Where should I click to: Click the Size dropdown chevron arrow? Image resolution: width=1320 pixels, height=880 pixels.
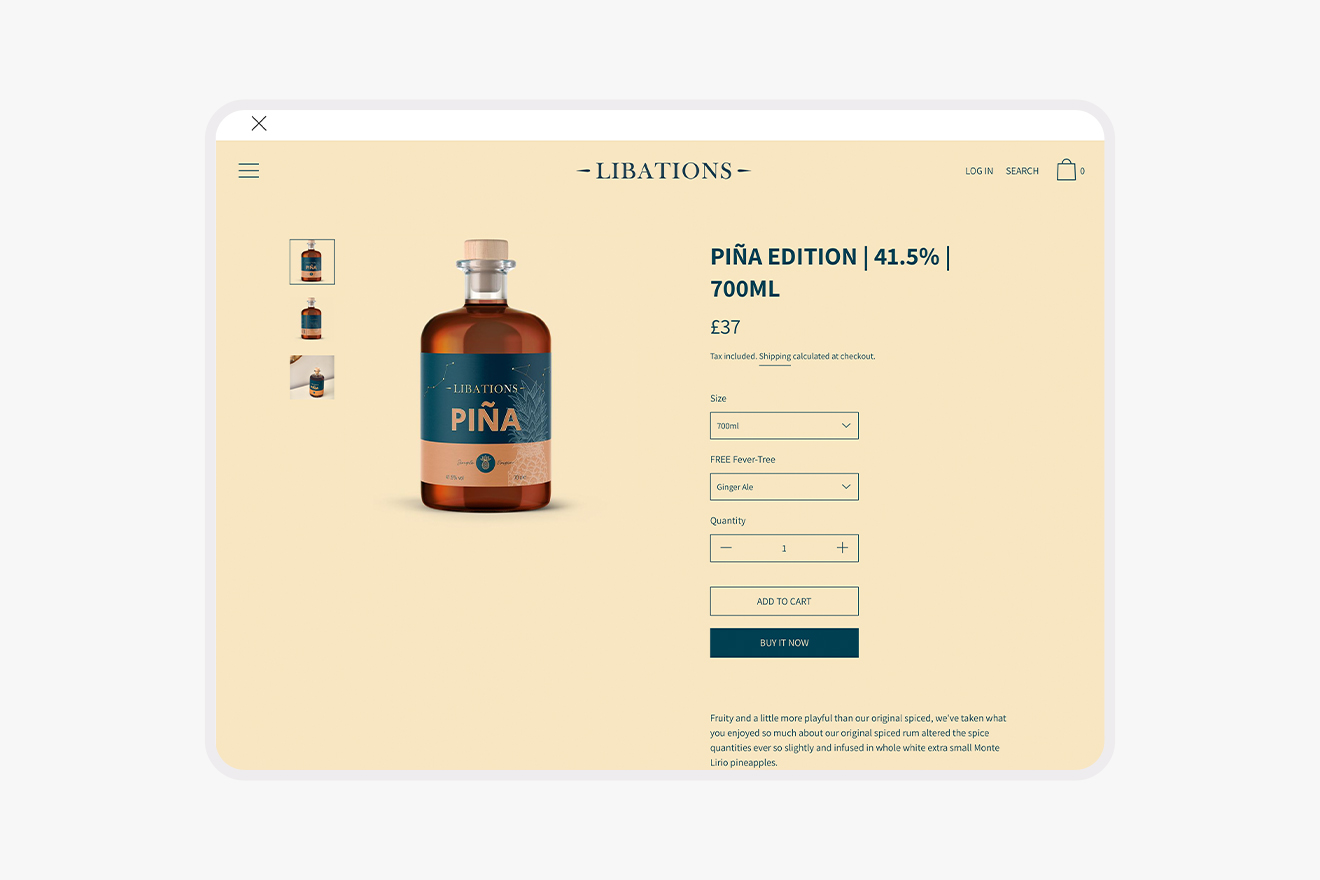tap(846, 426)
